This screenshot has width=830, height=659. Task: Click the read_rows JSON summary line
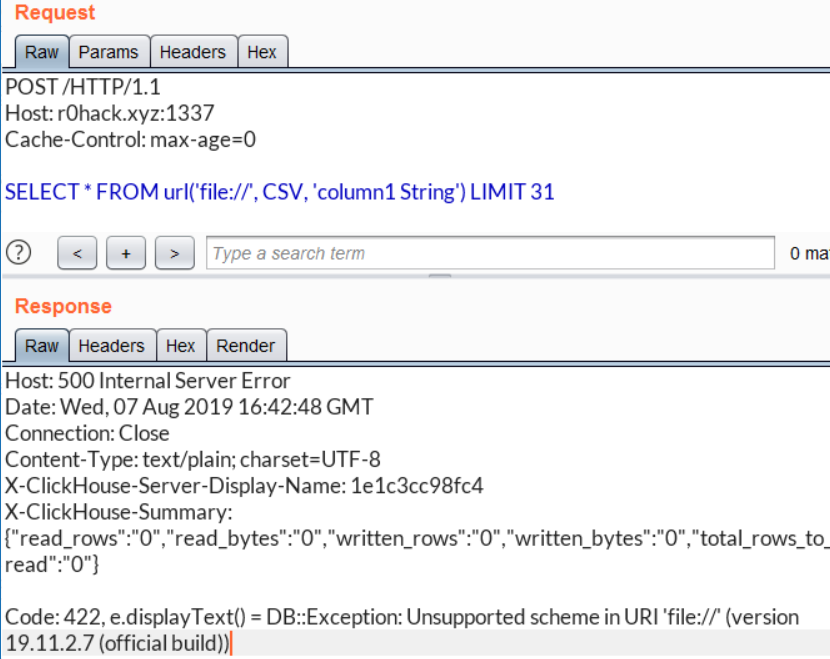click(x=417, y=538)
